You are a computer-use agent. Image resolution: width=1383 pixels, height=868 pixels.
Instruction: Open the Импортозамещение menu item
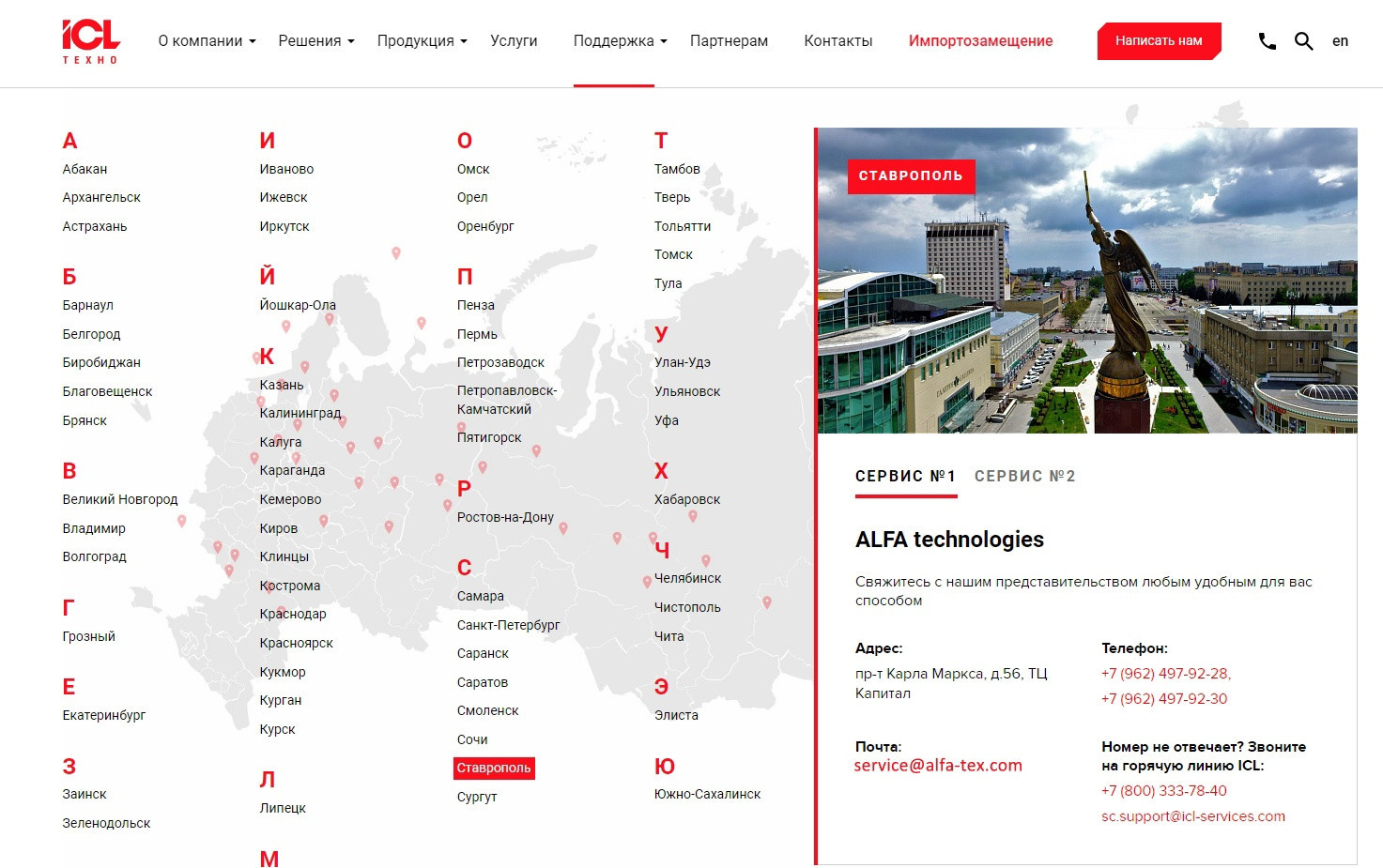980,41
